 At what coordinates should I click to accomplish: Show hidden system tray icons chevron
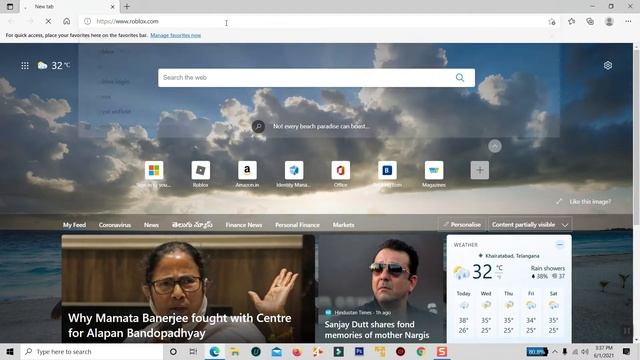555,351
